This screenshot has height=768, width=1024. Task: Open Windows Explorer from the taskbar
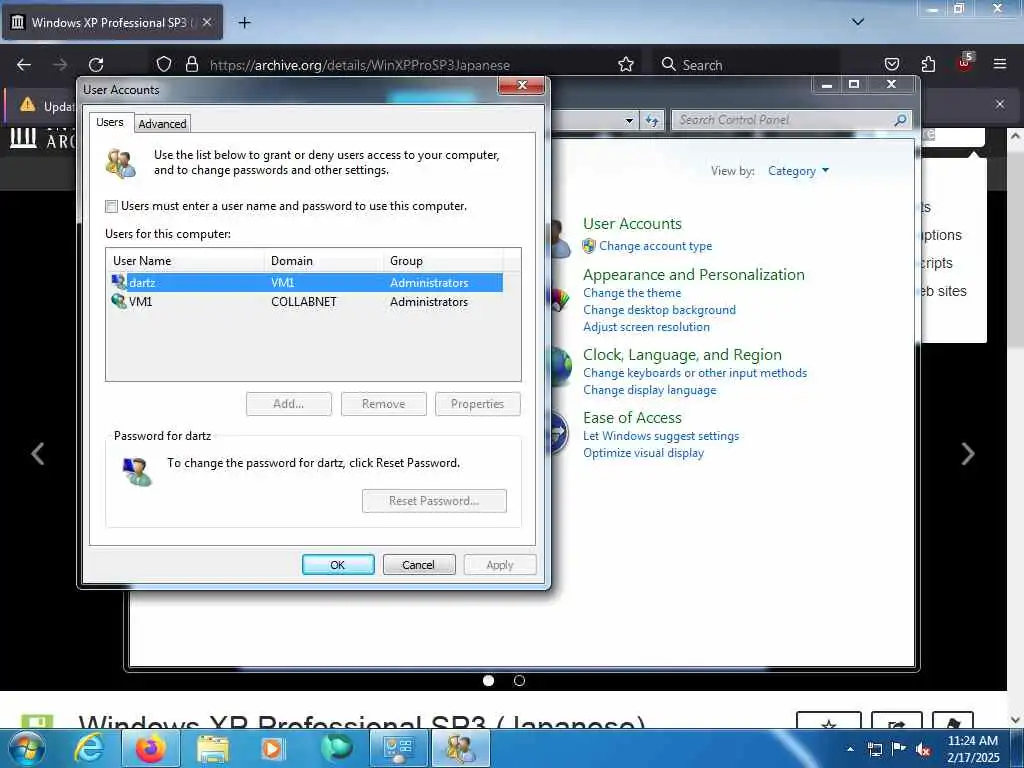point(213,748)
